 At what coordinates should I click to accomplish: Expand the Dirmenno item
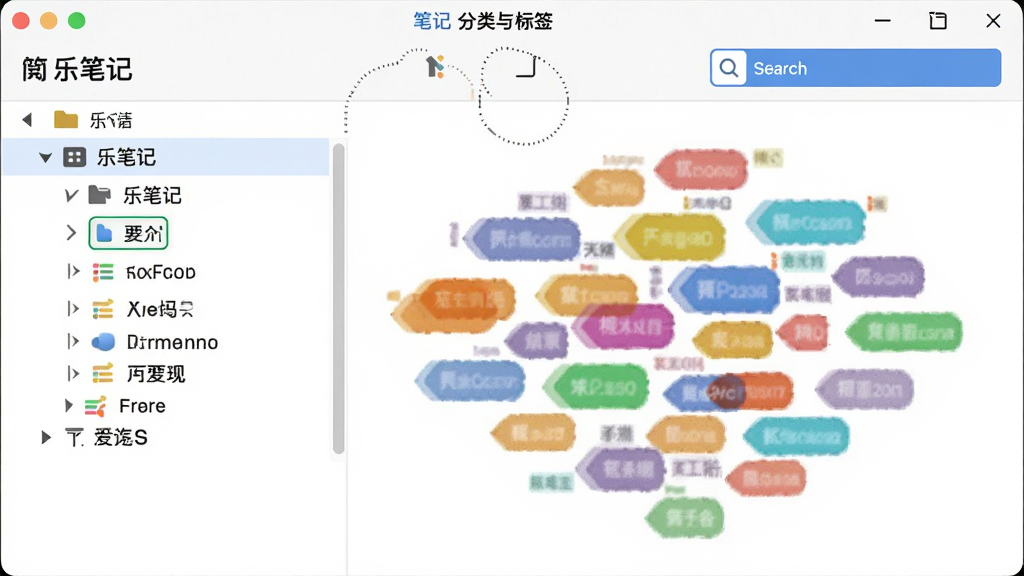click(x=73, y=341)
